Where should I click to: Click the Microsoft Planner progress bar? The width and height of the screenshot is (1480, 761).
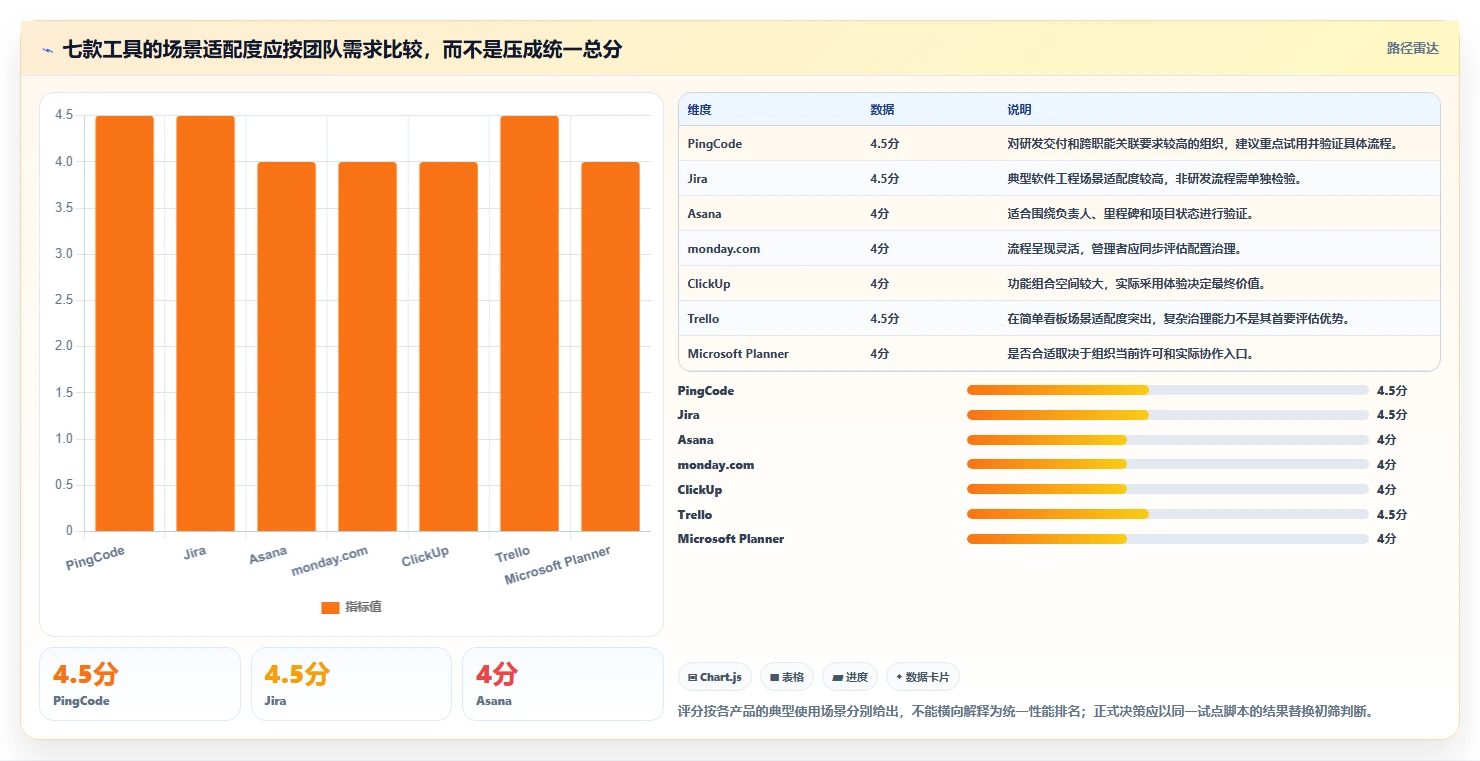1167,538
